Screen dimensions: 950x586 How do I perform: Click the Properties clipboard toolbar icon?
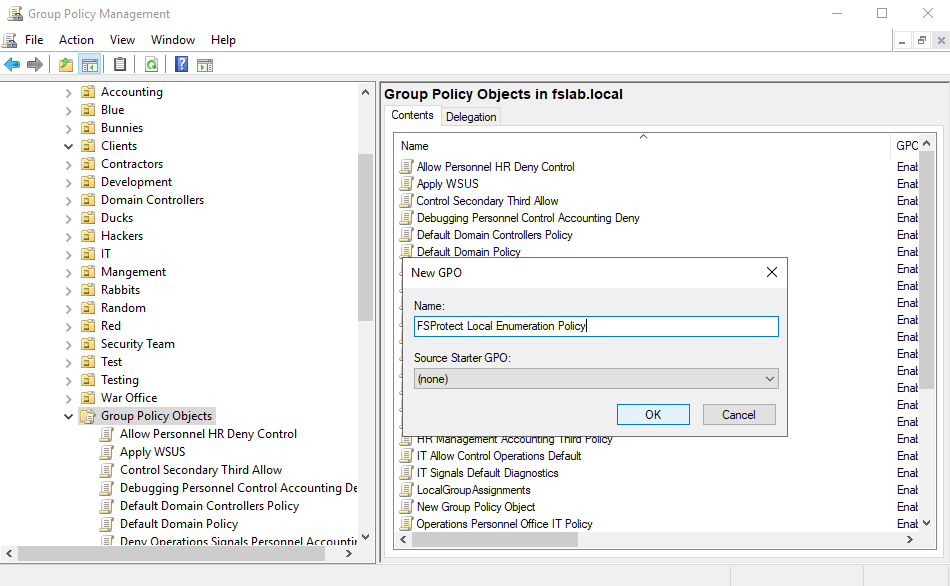(x=120, y=65)
